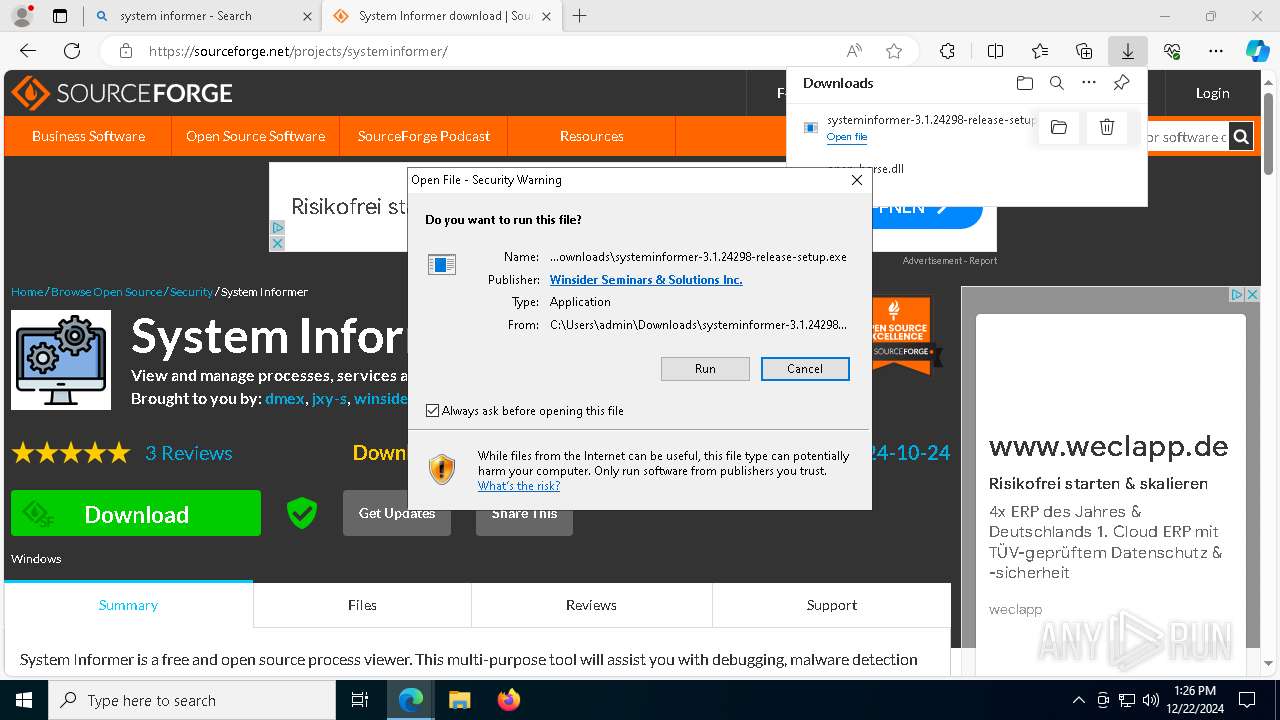Open the Business Software menu
The width and height of the screenshot is (1280, 720).
pyautogui.click(x=88, y=136)
